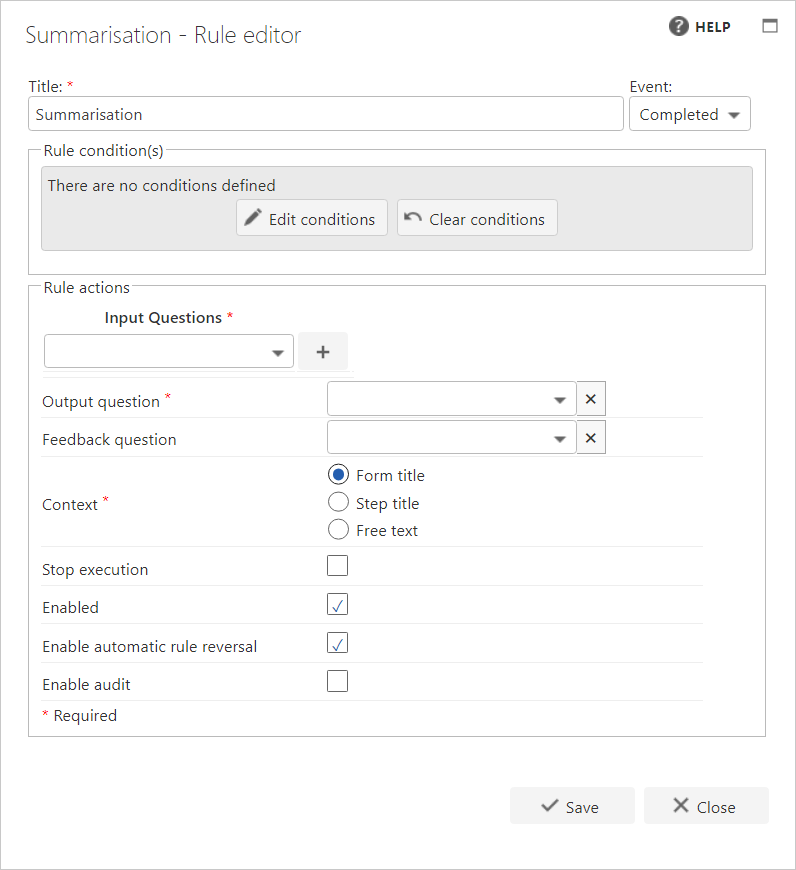The height and width of the screenshot is (870, 796).
Task: Select Form title context option
Action: pyautogui.click(x=338, y=475)
